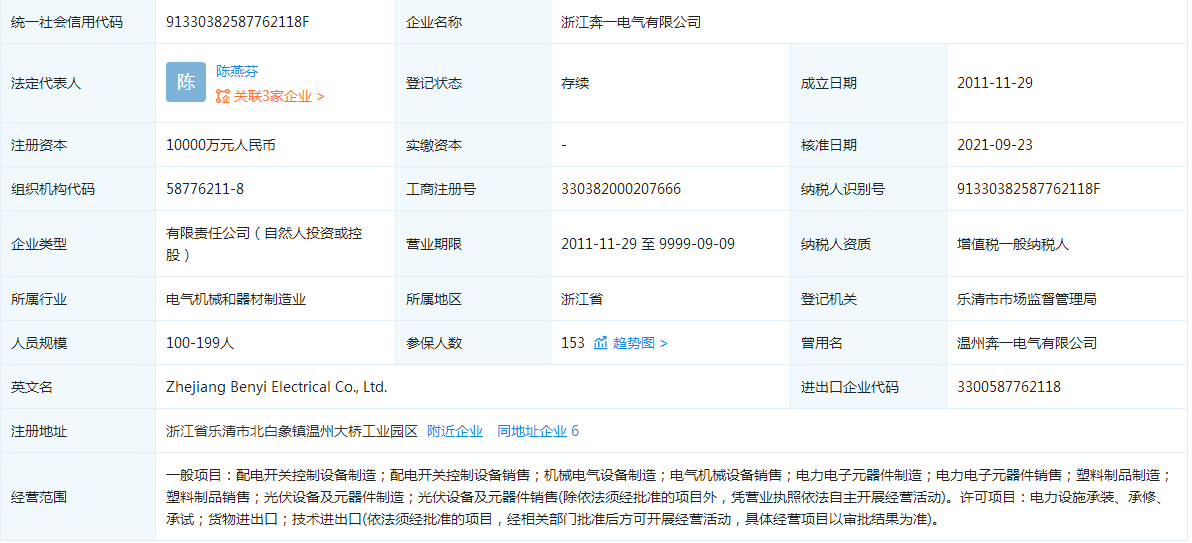Click registration authority 乐清市市场监督管理局
1192x543 pixels.
1027,299
